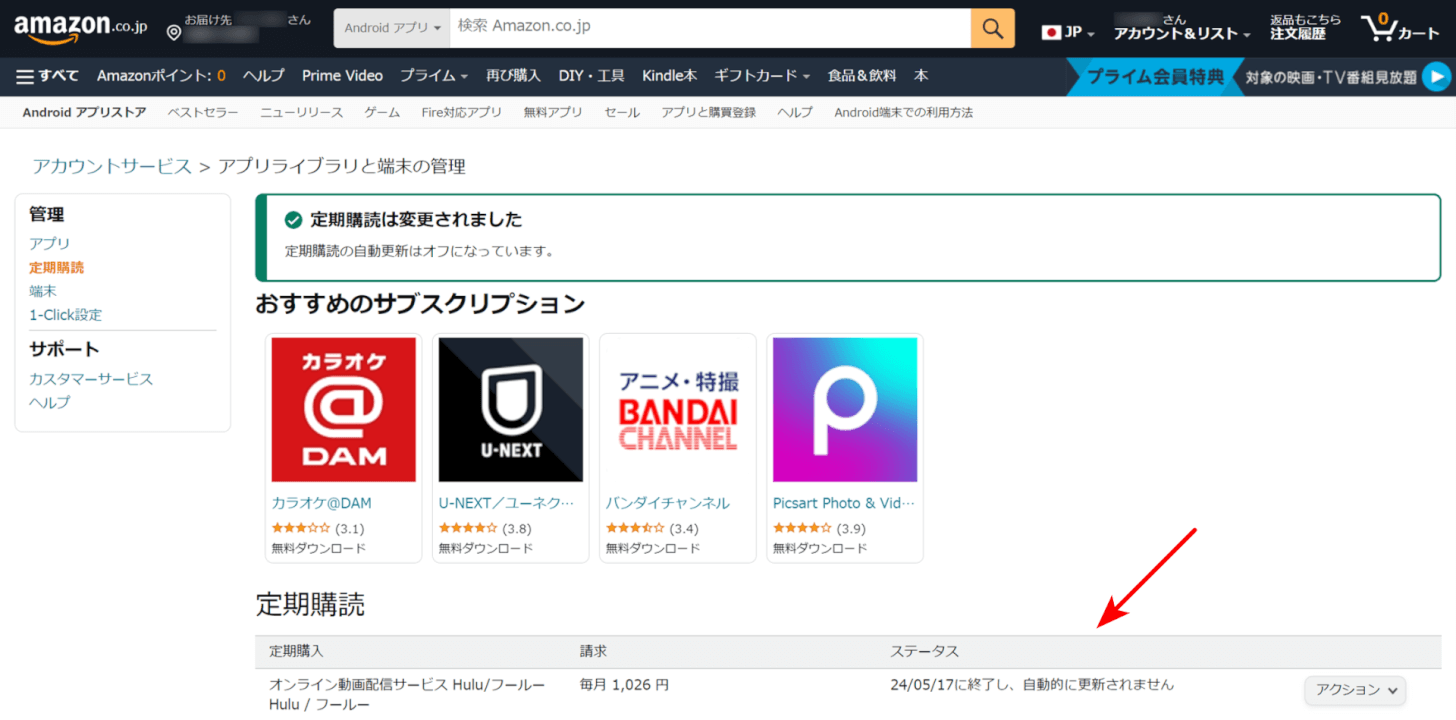
Task: Click アカウントサービス breadcrumb link
Action: pos(112,166)
